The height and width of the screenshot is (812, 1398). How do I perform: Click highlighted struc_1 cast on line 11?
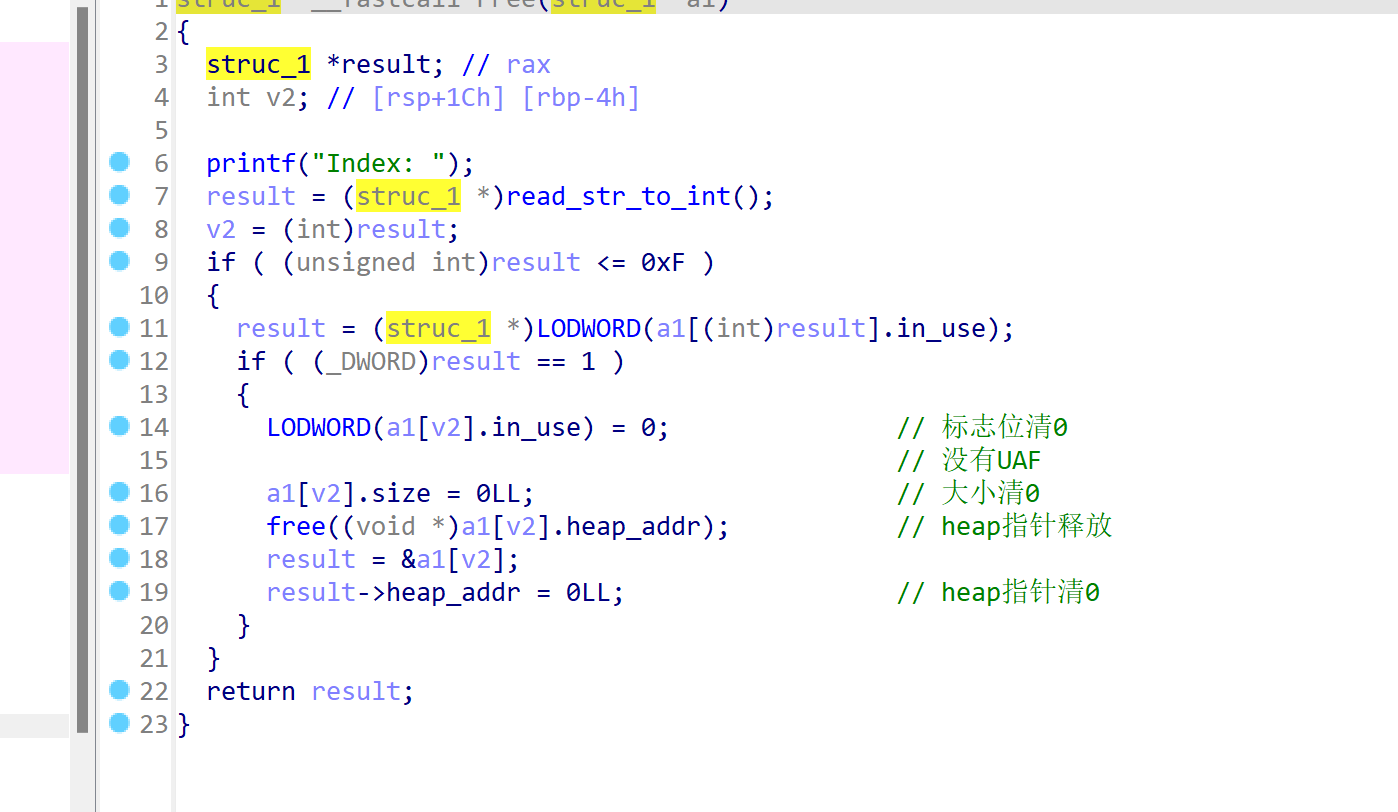pyautogui.click(x=439, y=328)
